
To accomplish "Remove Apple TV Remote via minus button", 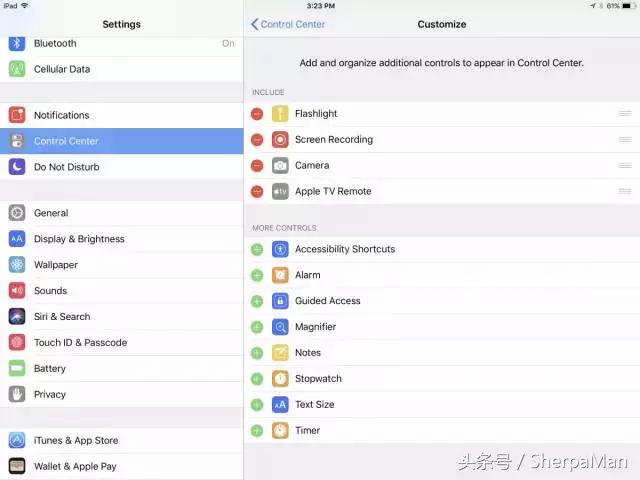I will click(257, 191).
